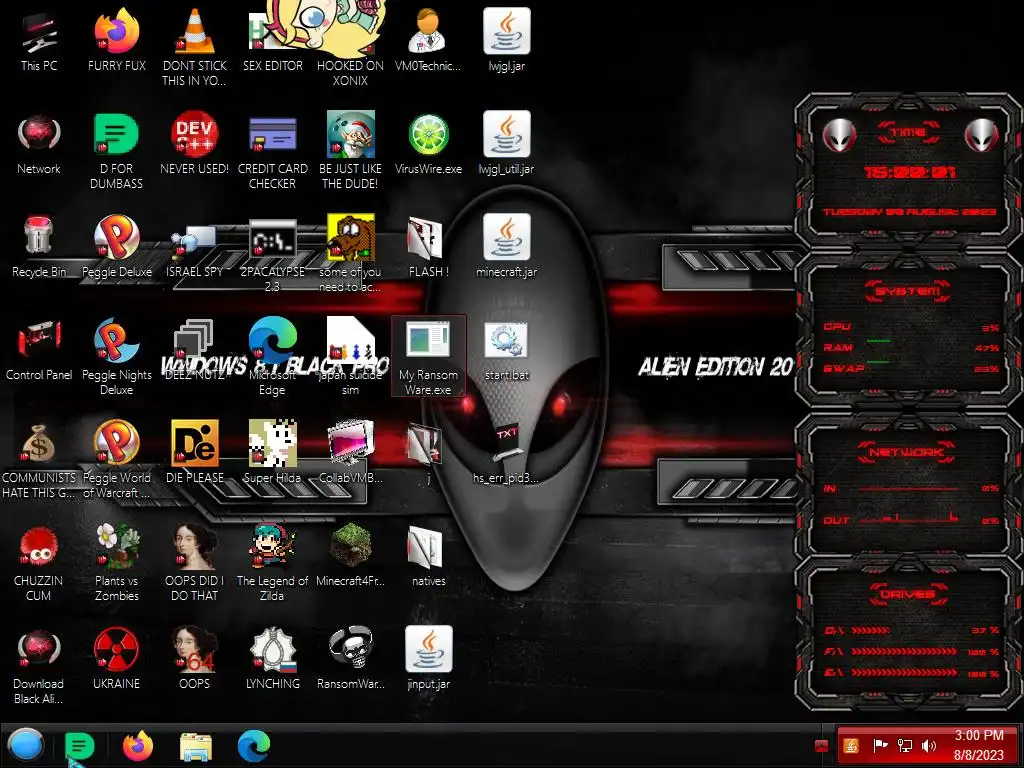Select the hs_err_pid3... text file
Viewport: 1024px width, 768px height.
(506, 453)
